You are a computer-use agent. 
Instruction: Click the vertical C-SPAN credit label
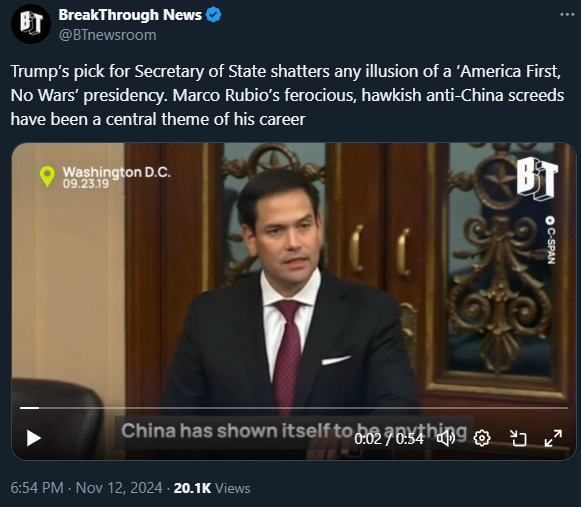[x=551, y=240]
